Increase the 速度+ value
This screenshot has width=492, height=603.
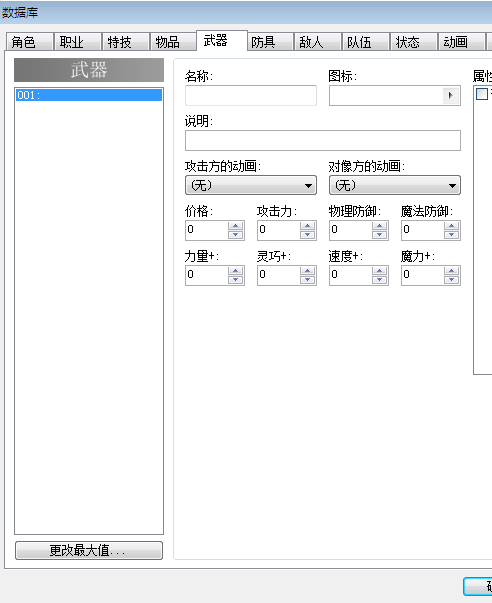tap(380, 271)
